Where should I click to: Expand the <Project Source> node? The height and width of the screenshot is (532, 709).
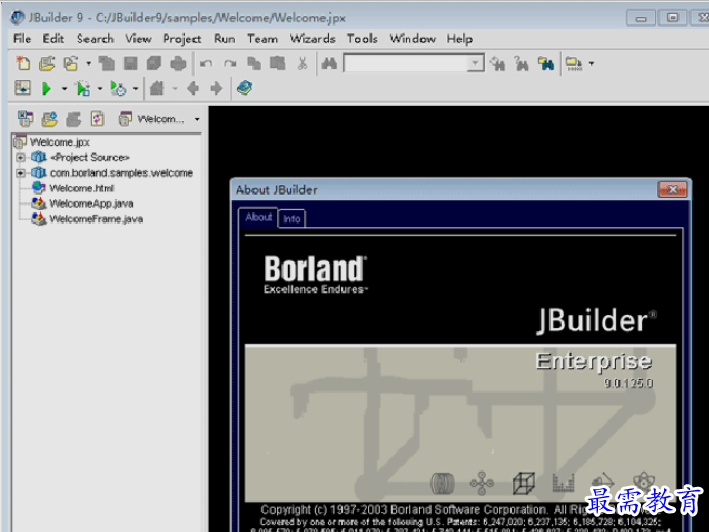coord(20,157)
